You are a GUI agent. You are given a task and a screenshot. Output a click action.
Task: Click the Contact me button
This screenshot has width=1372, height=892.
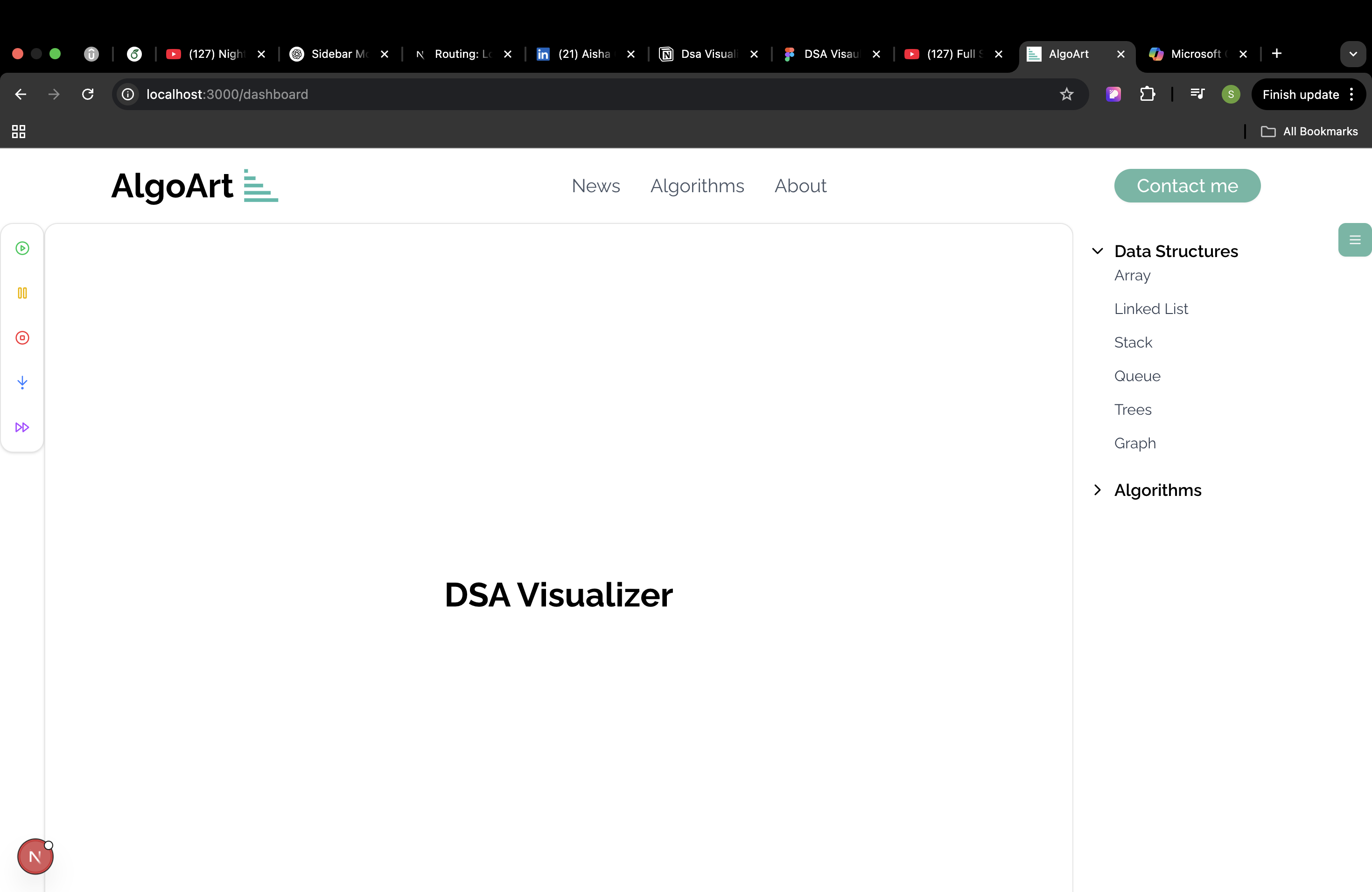(x=1187, y=186)
